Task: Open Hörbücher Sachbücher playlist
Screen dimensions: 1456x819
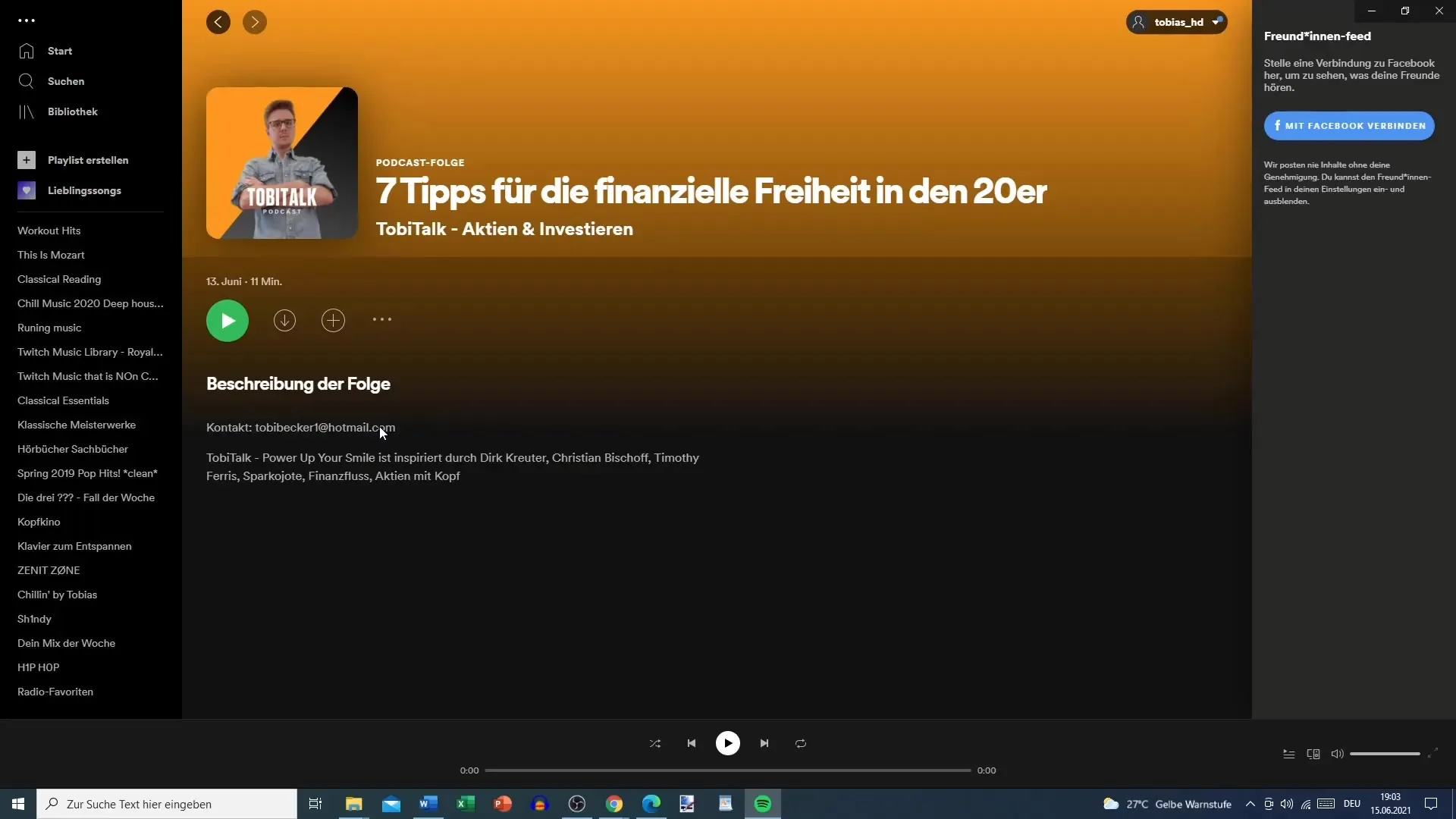Action: [73, 449]
